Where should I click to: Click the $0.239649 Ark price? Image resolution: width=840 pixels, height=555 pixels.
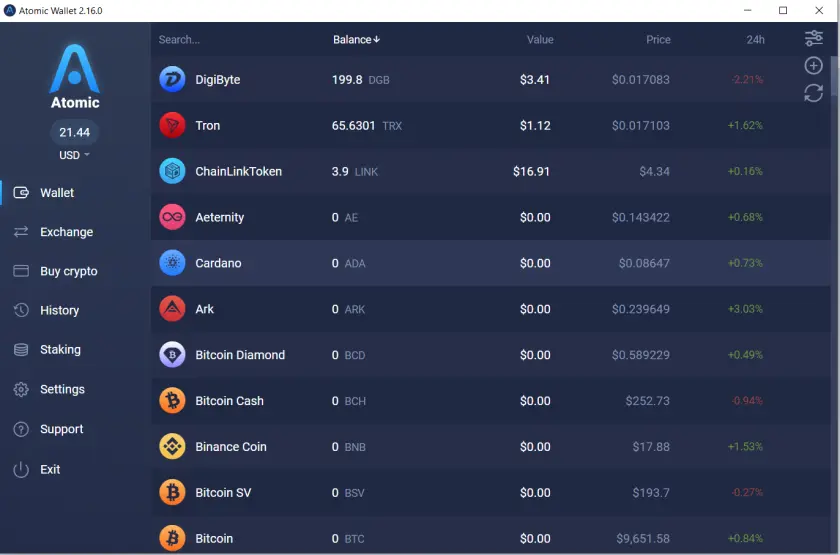pos(641,309)
